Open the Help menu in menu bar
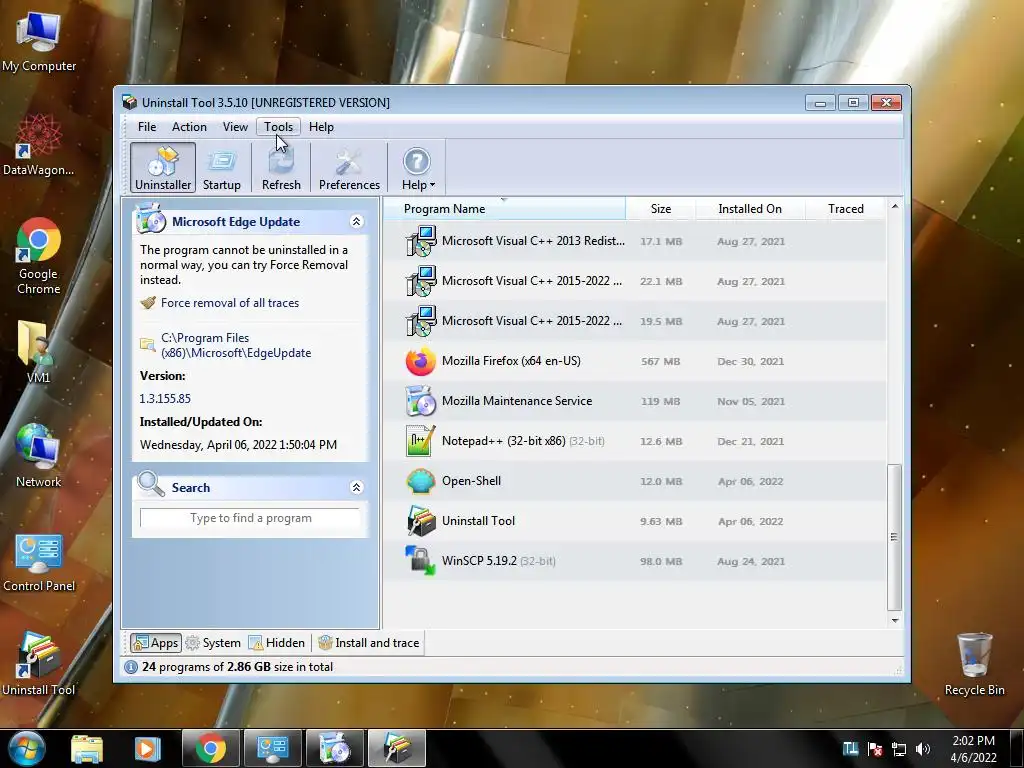 (x=321, y=127)
